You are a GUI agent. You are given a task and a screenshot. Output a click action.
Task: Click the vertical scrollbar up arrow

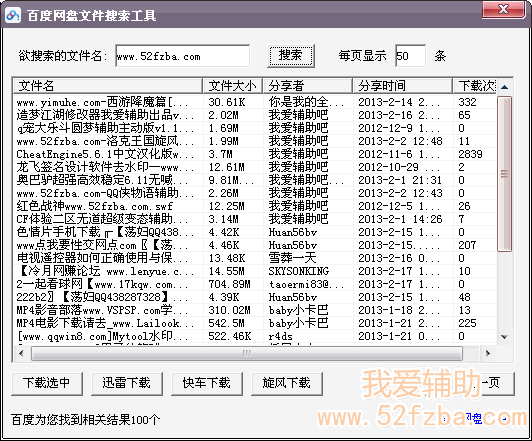[x=505, y=87]
